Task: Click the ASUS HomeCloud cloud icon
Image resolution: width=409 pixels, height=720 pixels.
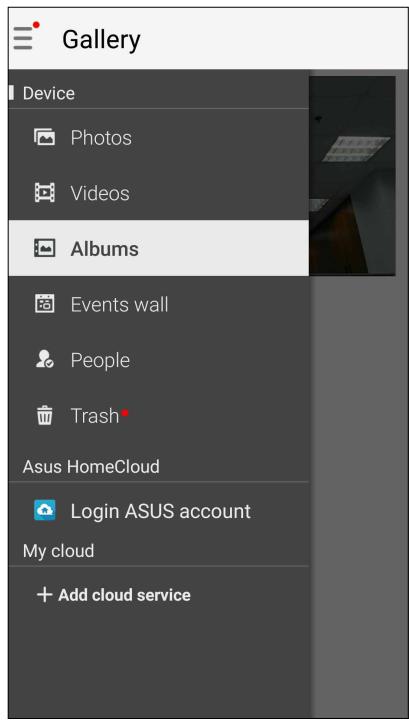Action: tap(45, 510)
